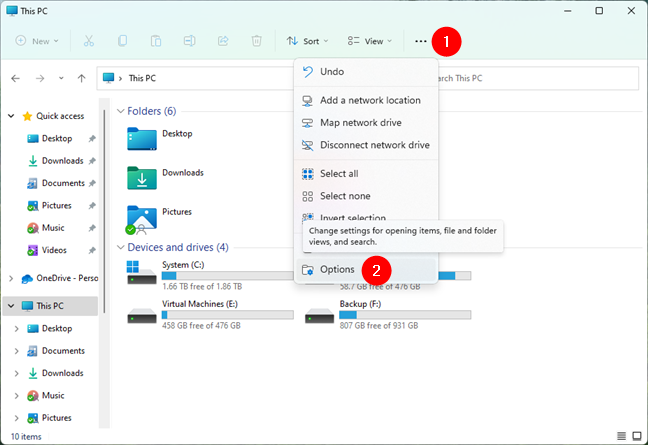Click the Virtual Machines (E:) usage bar

[227, 315]
